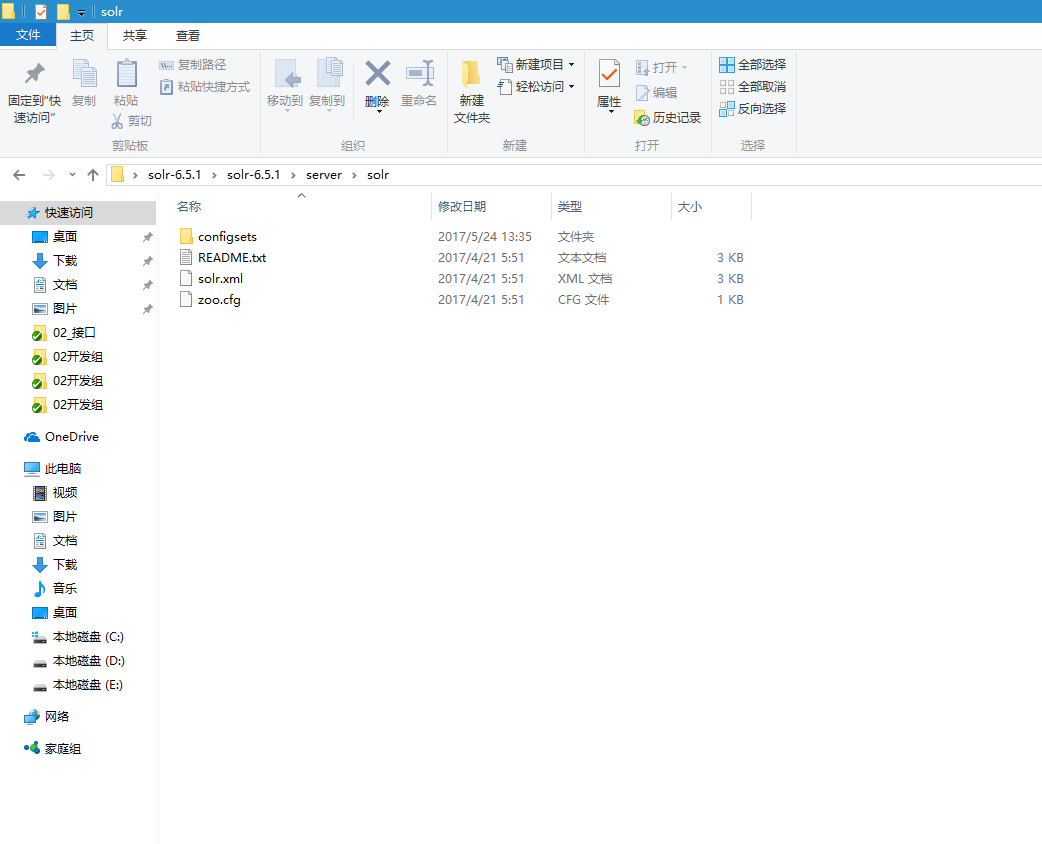Open Pictures (图片) under Quick access
This screenshot has width=1042, height=844.
click(x=64, y=308)
